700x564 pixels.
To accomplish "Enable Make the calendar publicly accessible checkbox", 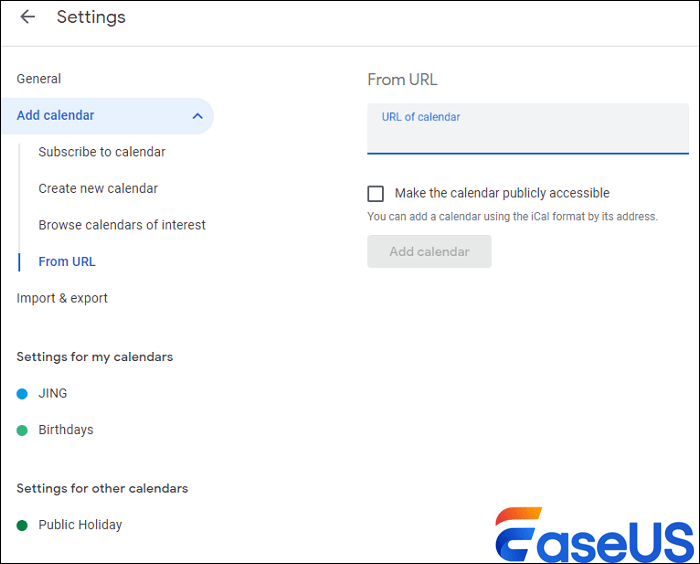I will pos(376,194).
